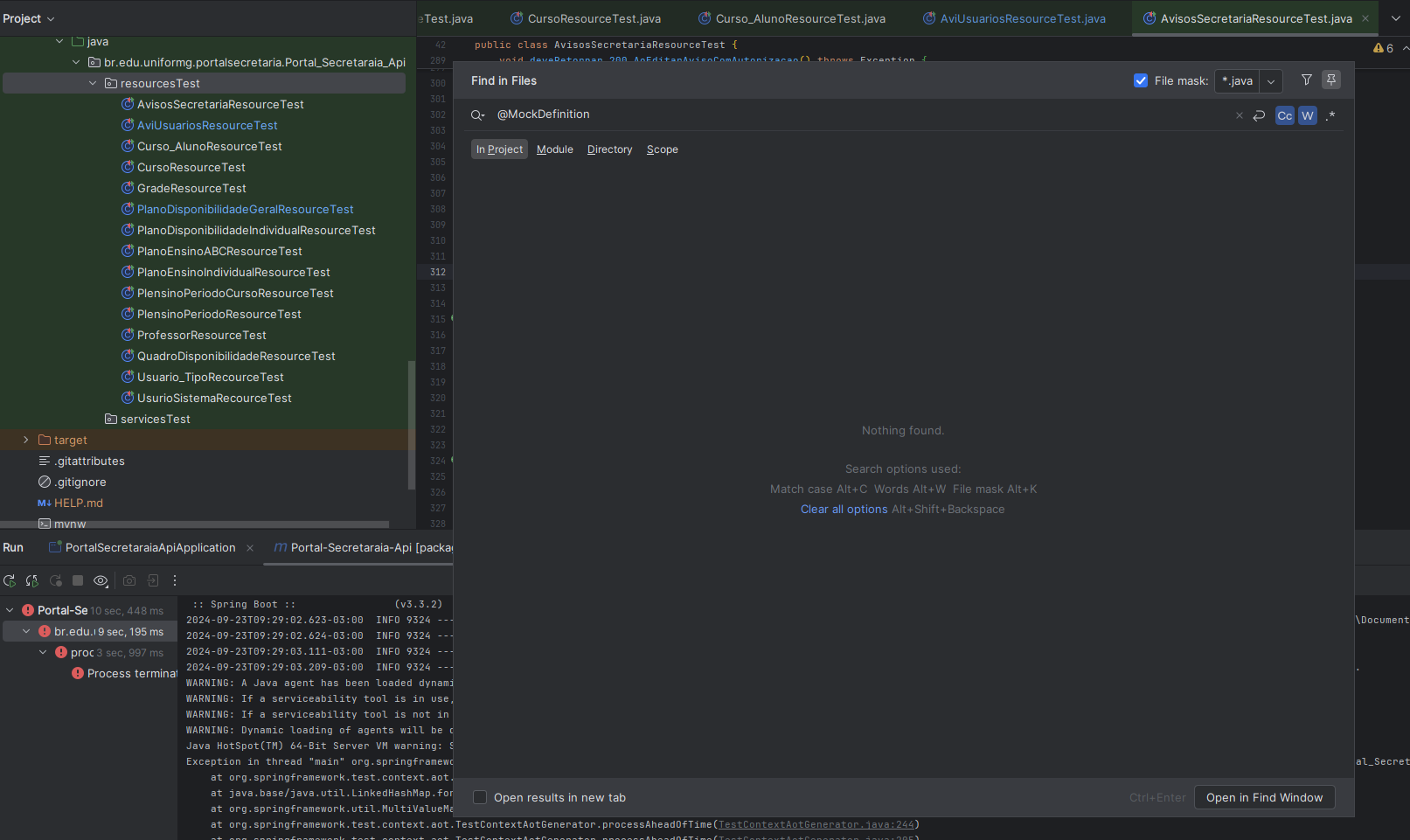Click the filter search results icon

pyautogui.click(x=1307, y=80)
